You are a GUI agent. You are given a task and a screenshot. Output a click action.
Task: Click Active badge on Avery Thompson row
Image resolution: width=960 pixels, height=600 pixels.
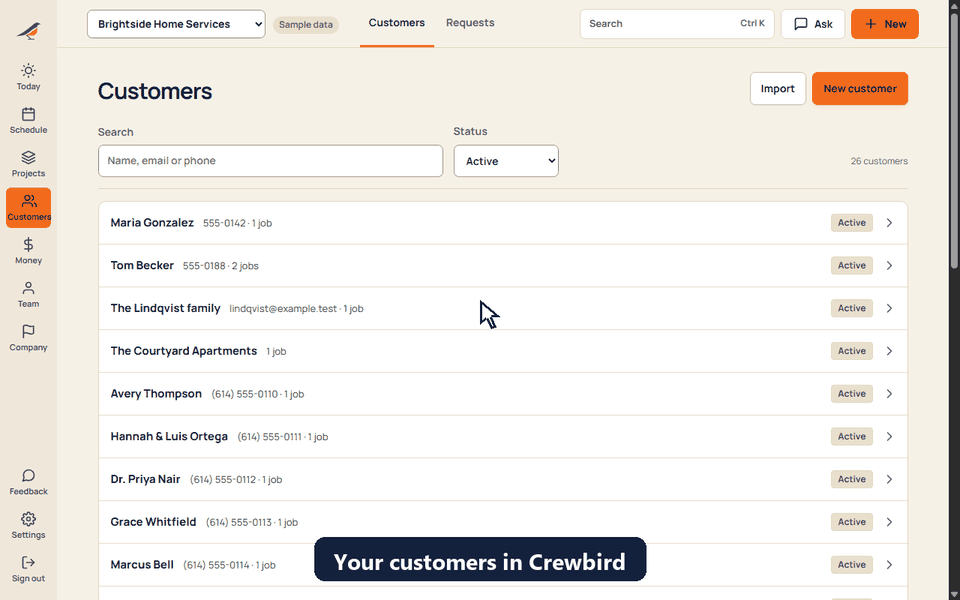(x=852, y=394)
